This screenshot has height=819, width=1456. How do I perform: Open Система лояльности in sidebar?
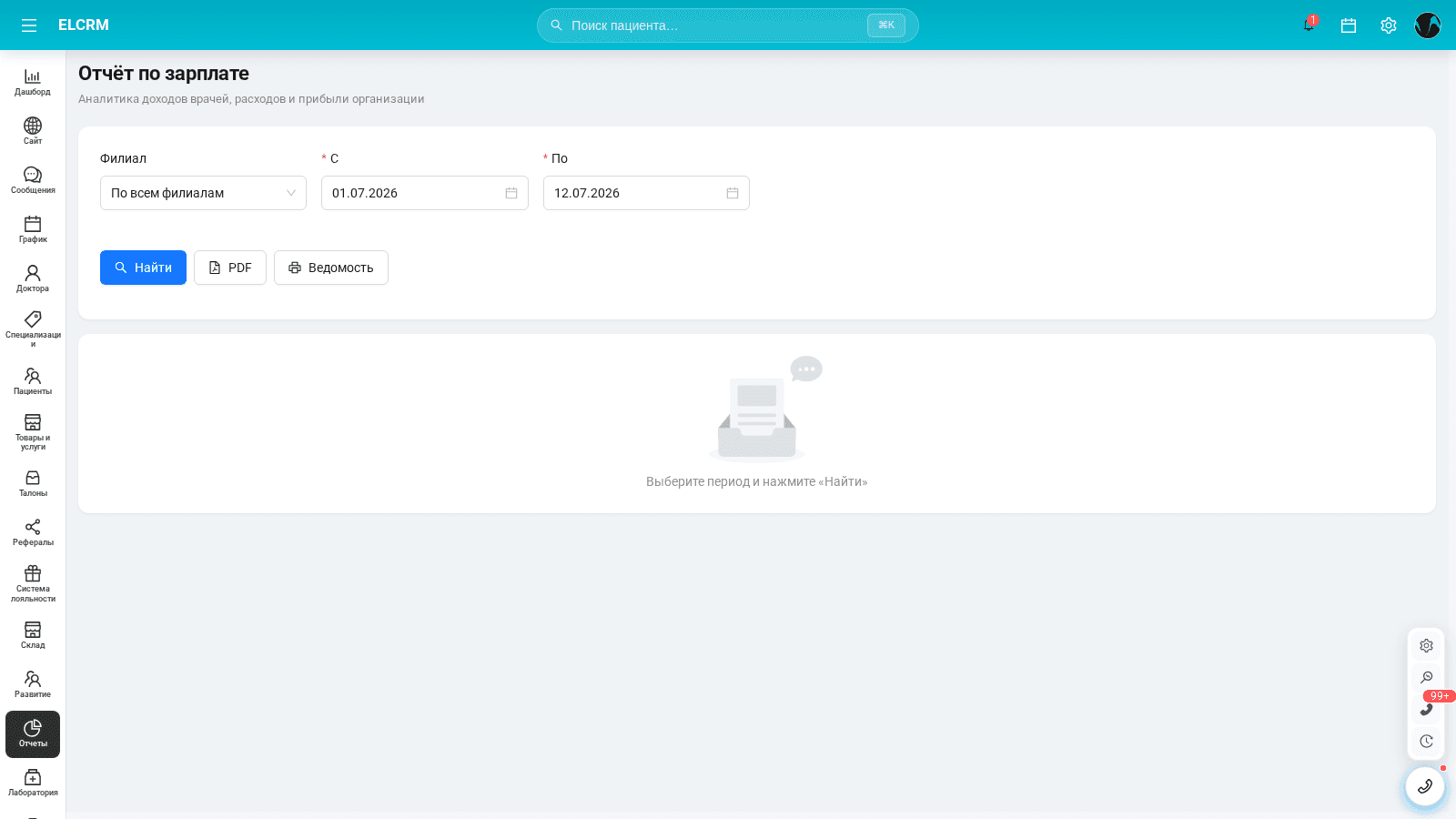33,583
